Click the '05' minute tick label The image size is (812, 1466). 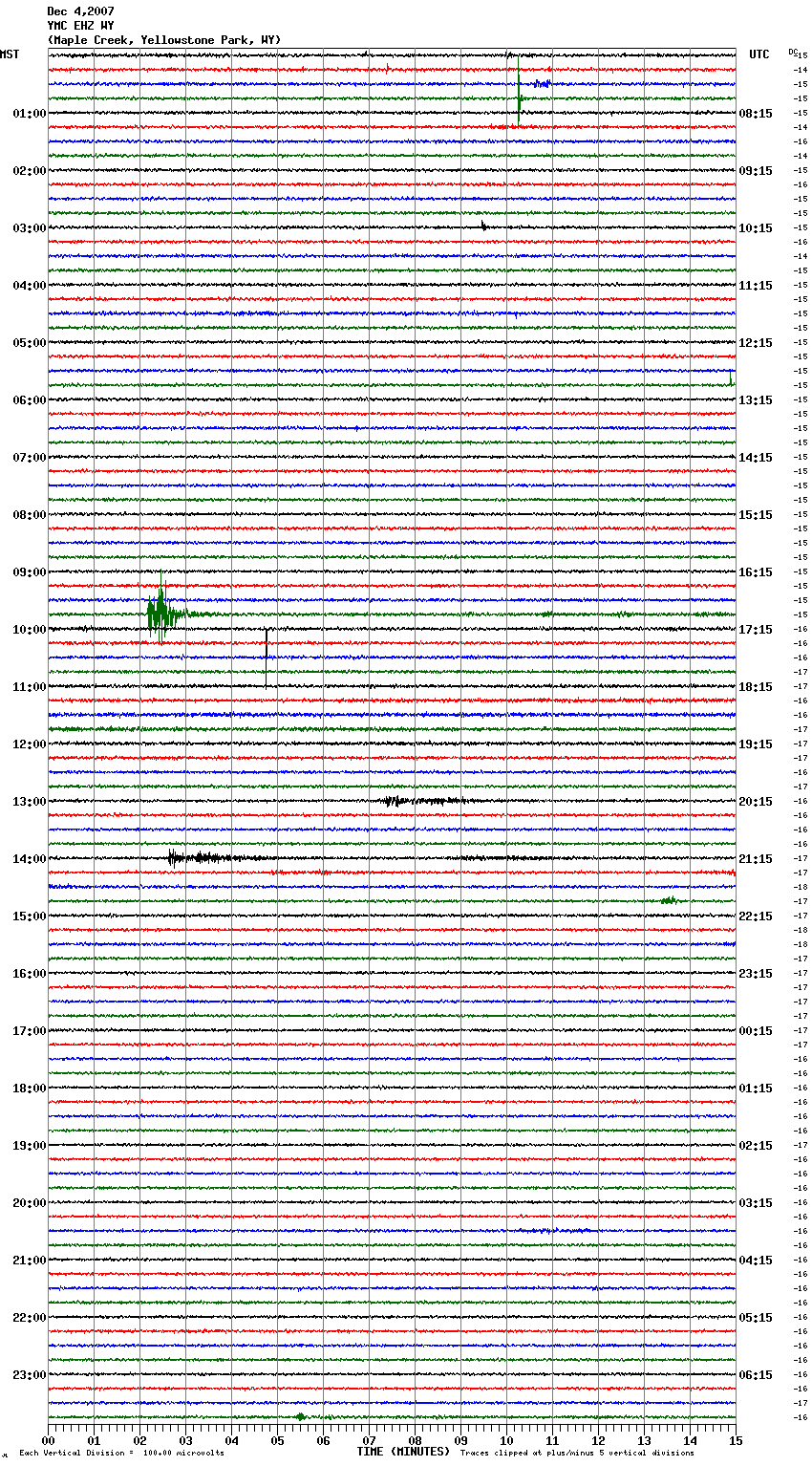tap(277, 1441)
